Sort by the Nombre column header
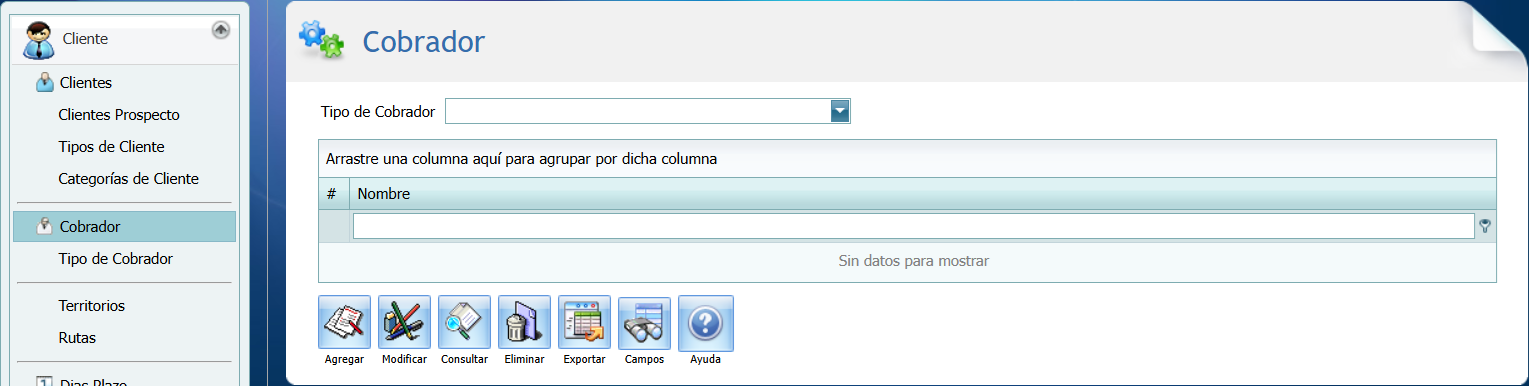 pyautogui.click(x=922, y=194)
